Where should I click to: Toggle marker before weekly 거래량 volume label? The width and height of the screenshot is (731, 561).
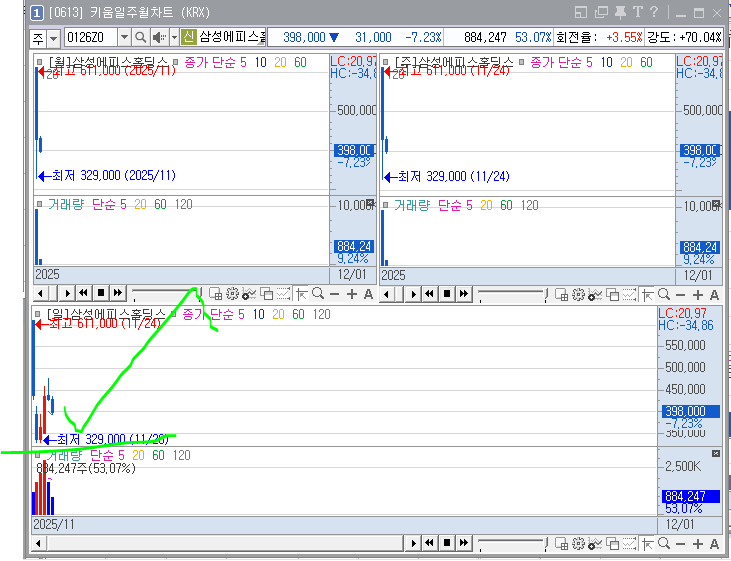click(x=386, y=205)
